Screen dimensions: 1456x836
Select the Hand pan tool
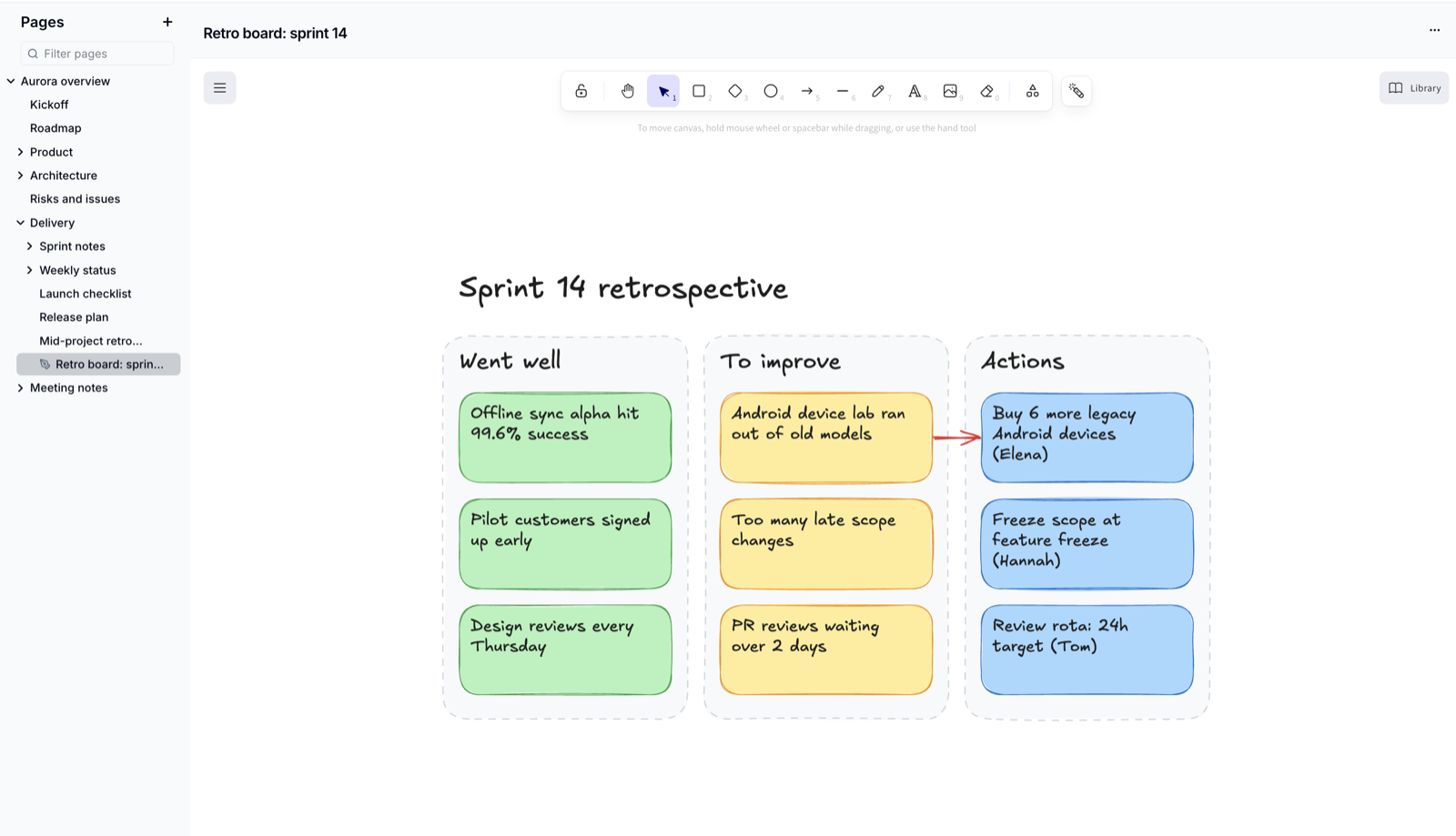628,91
